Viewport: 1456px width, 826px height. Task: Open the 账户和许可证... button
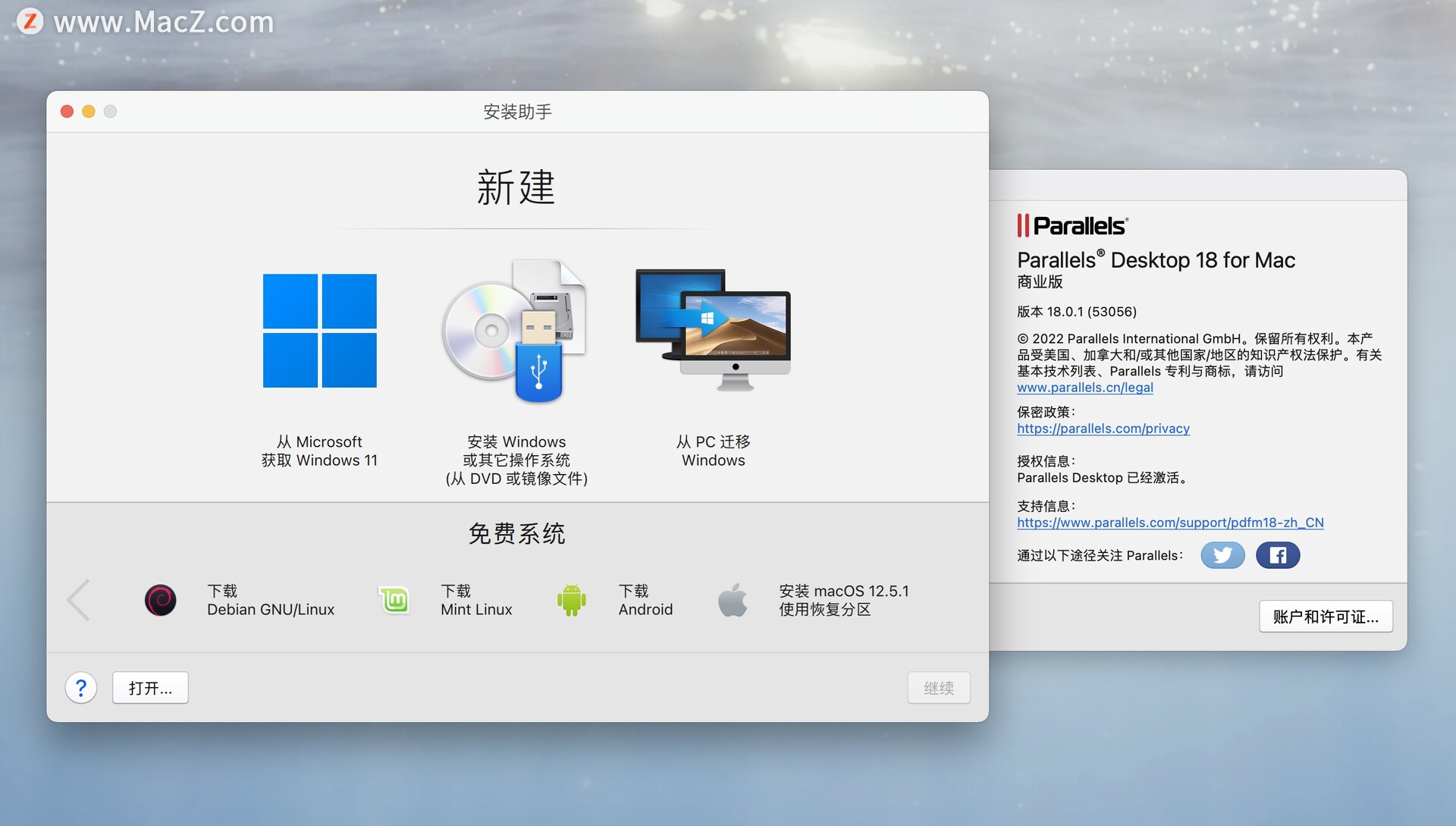1326,617
